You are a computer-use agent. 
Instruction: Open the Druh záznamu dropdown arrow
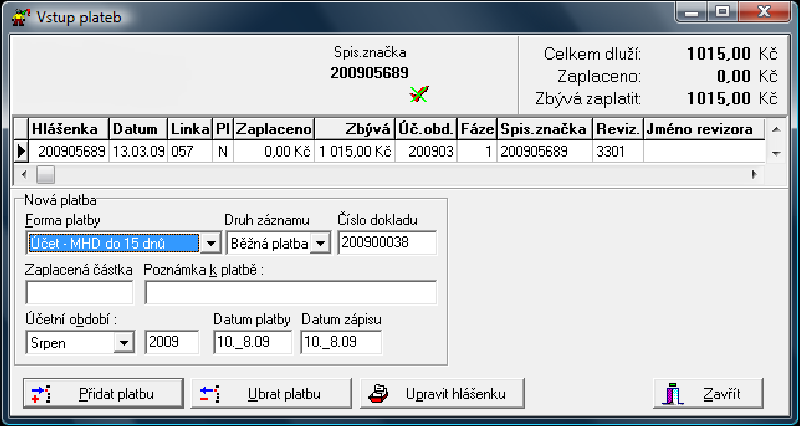320,243
